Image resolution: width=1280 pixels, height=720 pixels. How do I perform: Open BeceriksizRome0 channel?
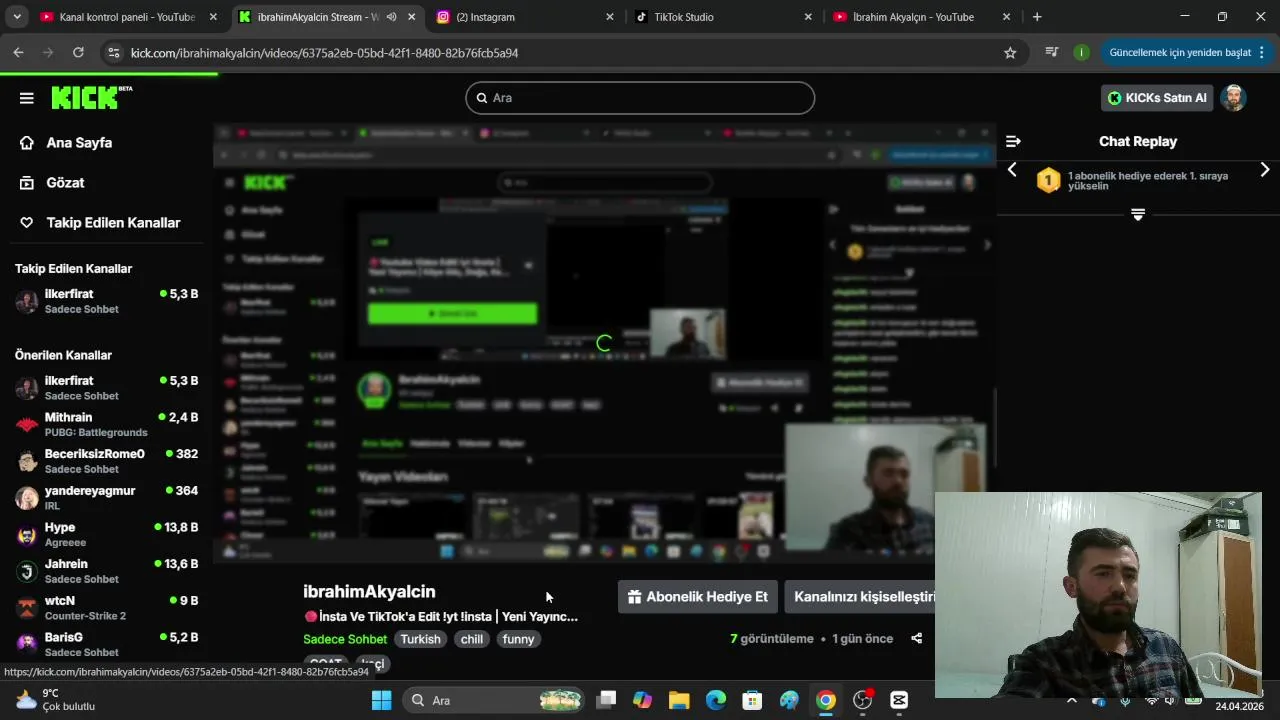106,461
